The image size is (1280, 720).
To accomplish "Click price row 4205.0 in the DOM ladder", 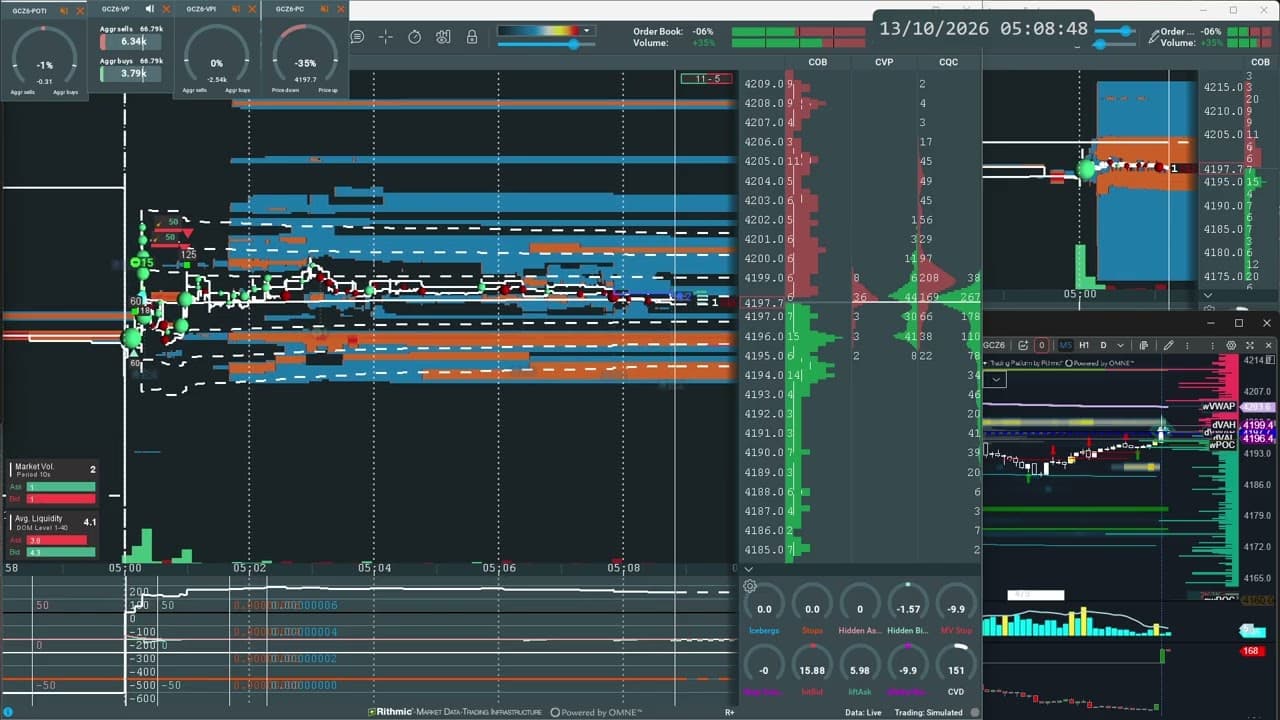I will (766, 162).
